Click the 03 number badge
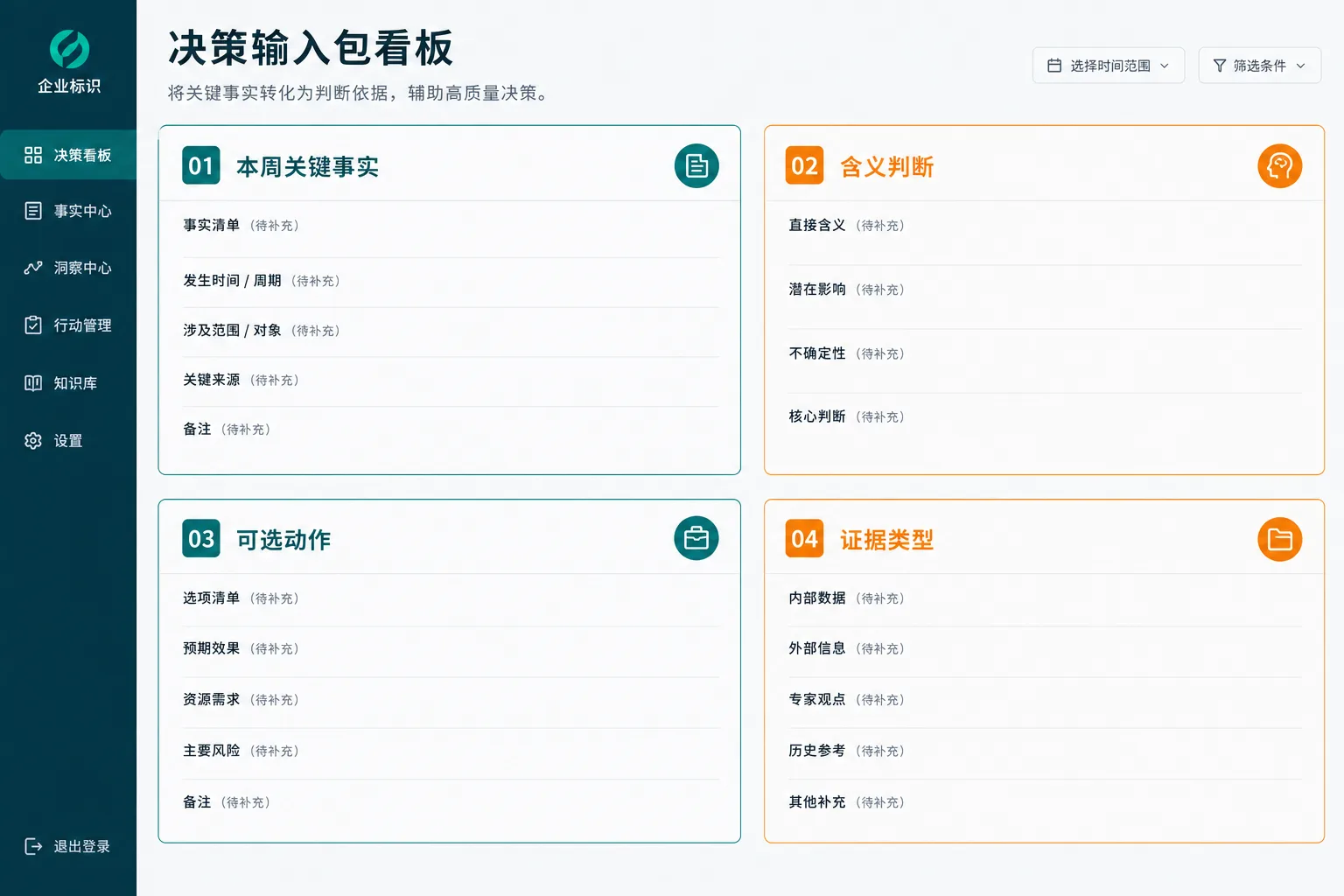 pos(201,538)
